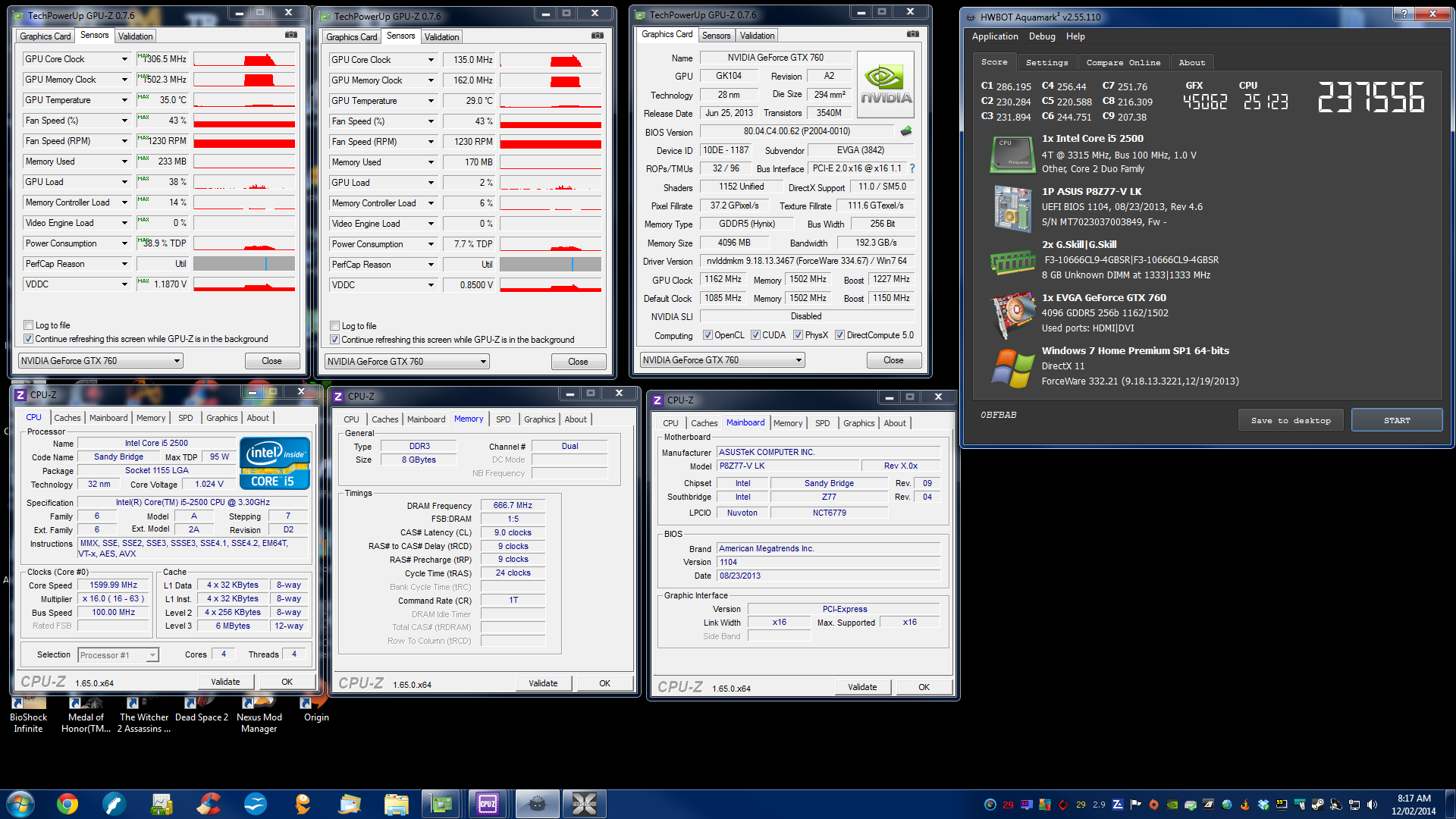Click the CPU chip icon in HWBOT Aquamark

(x=1012, y=154)
